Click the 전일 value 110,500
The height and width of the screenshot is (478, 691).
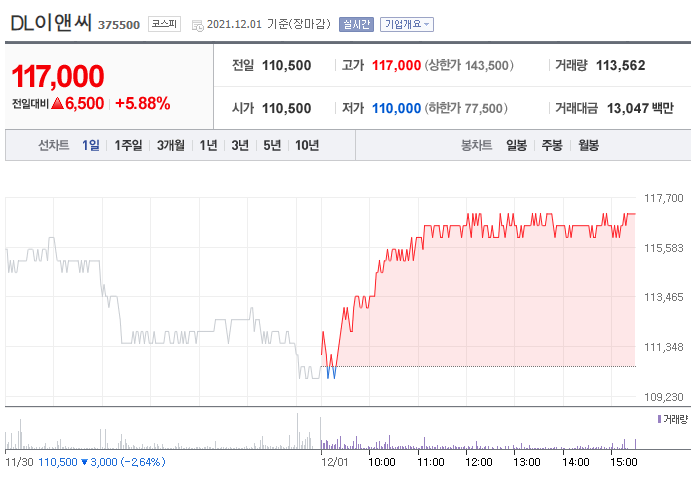pyautogui.click(x=286, y=66)
